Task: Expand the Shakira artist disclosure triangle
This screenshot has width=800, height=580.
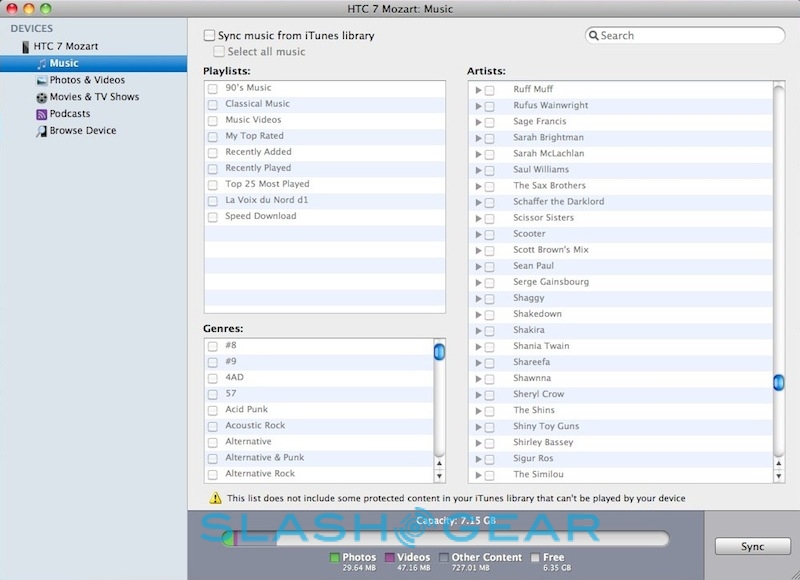Action: (x=479, y=330)
